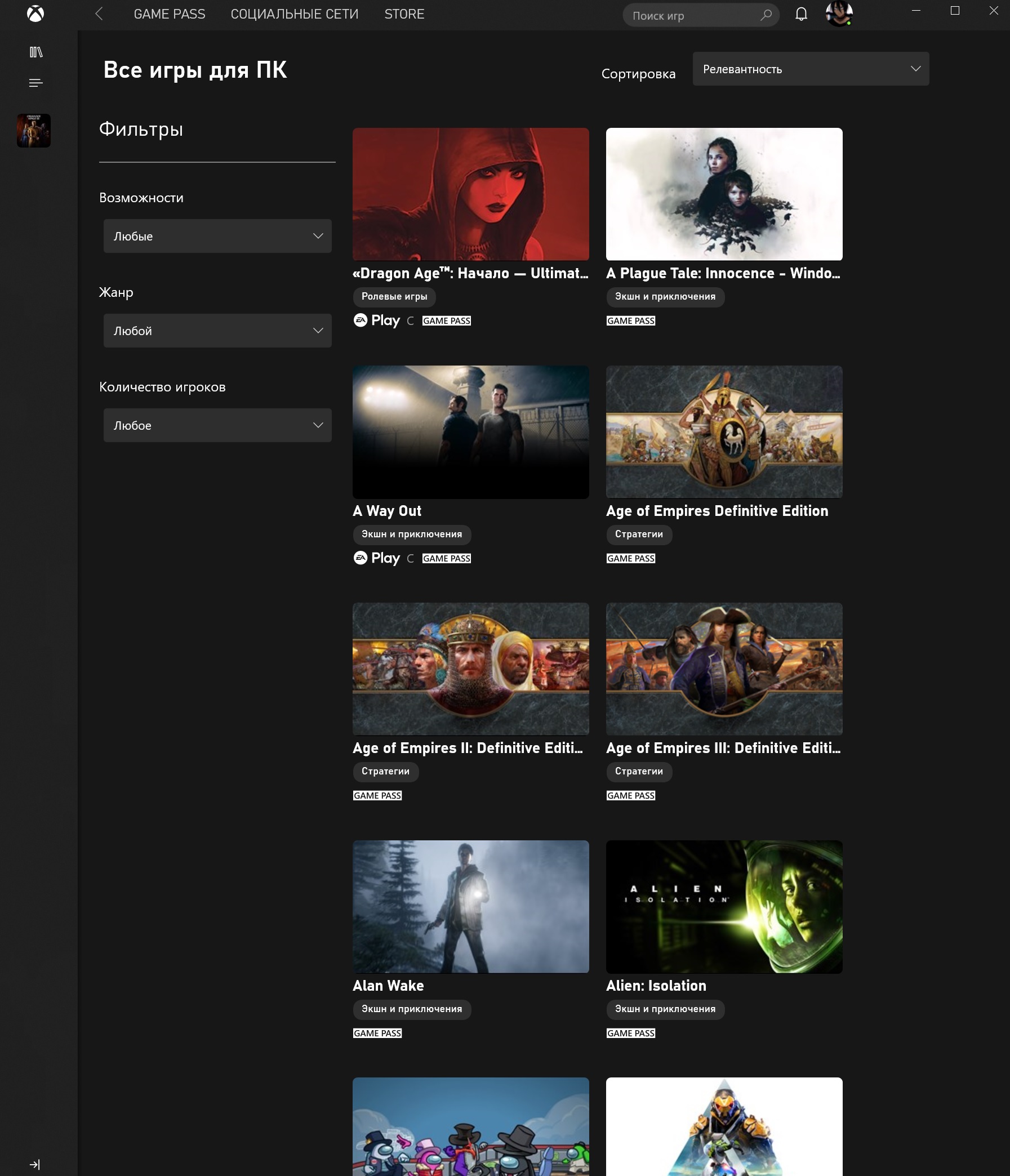This screenshot has width=1010, height=1176.
Task: Click the Xbox logo icon
Action: (x=35, y=14)
